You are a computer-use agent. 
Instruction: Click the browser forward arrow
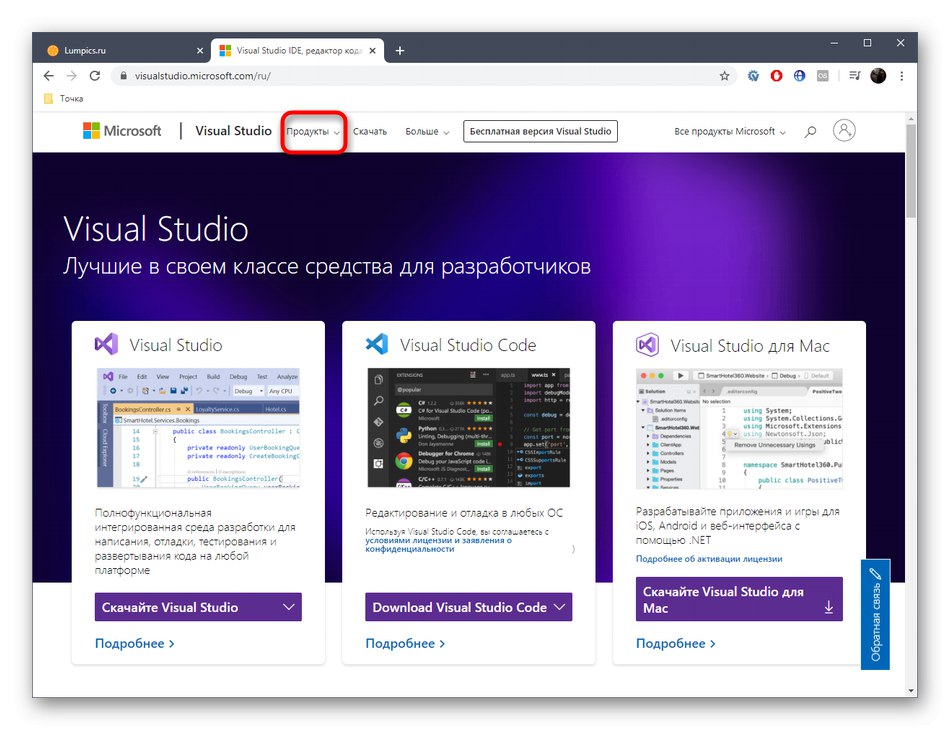71,76
